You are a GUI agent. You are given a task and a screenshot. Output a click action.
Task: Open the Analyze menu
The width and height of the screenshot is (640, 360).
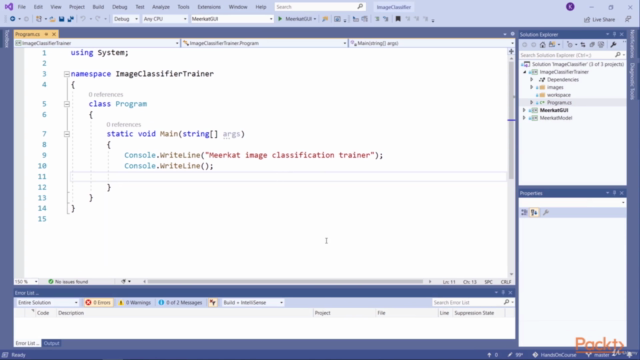(x=161, y=7)
